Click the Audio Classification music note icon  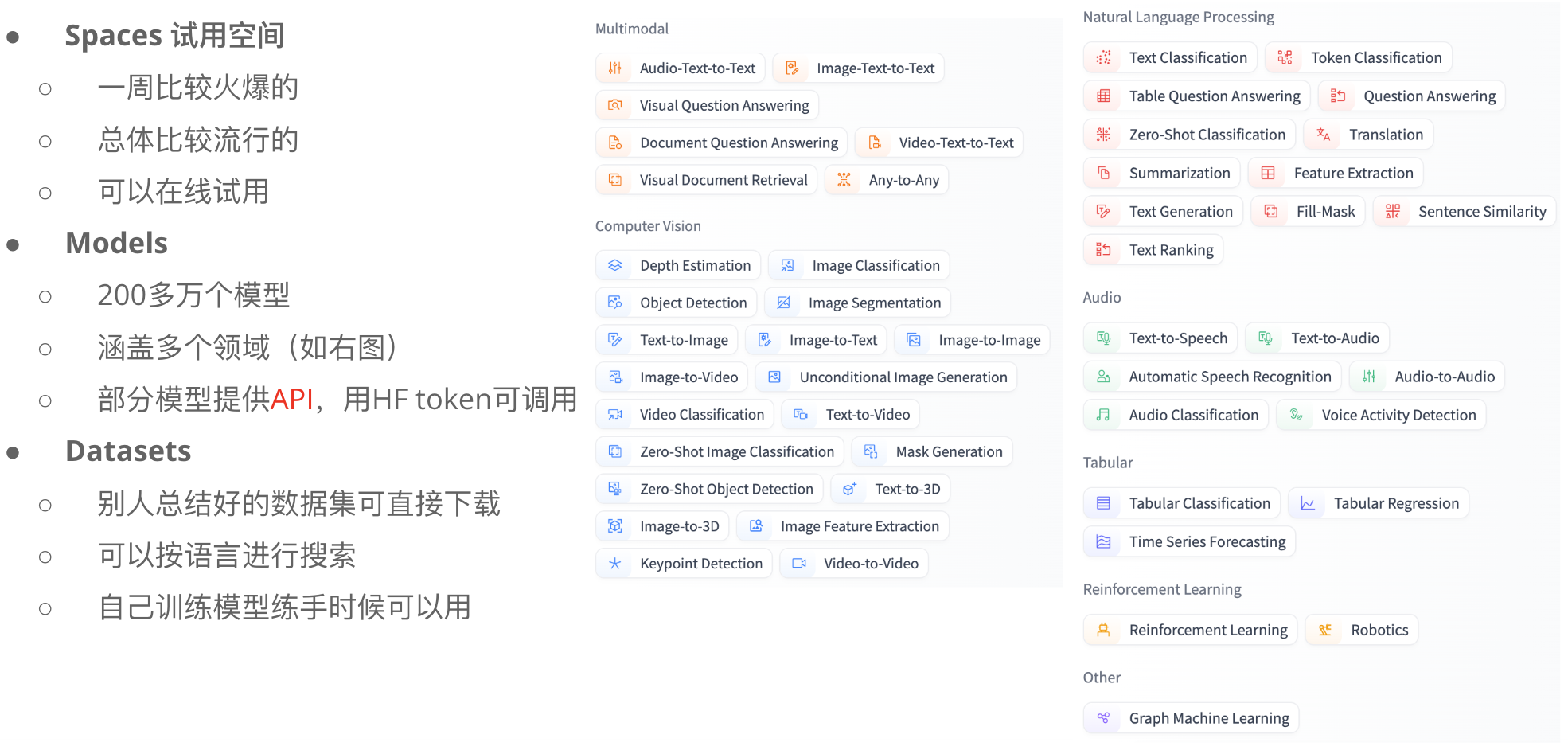pos(1103,415)
